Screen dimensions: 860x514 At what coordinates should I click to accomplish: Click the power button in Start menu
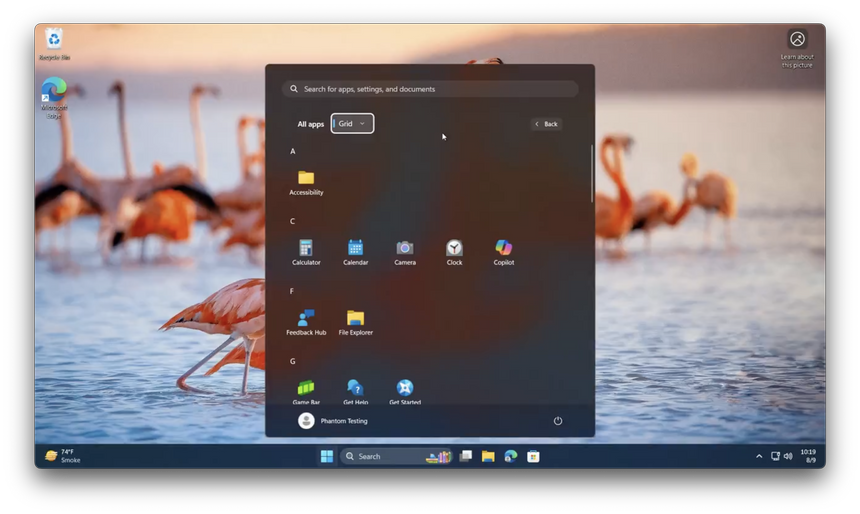pyautogui.click(x=558, y=421)
